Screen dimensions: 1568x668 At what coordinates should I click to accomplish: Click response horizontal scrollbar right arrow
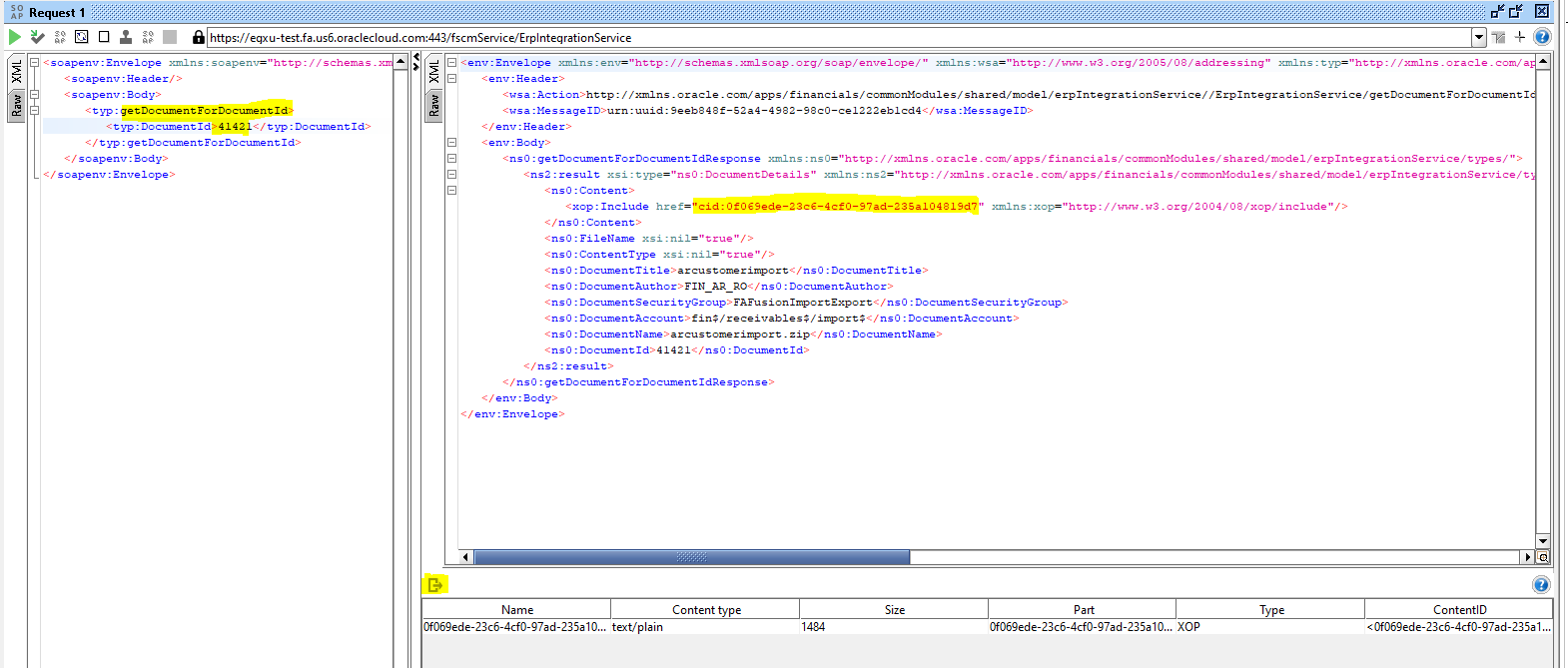(x=1528, y=557)
